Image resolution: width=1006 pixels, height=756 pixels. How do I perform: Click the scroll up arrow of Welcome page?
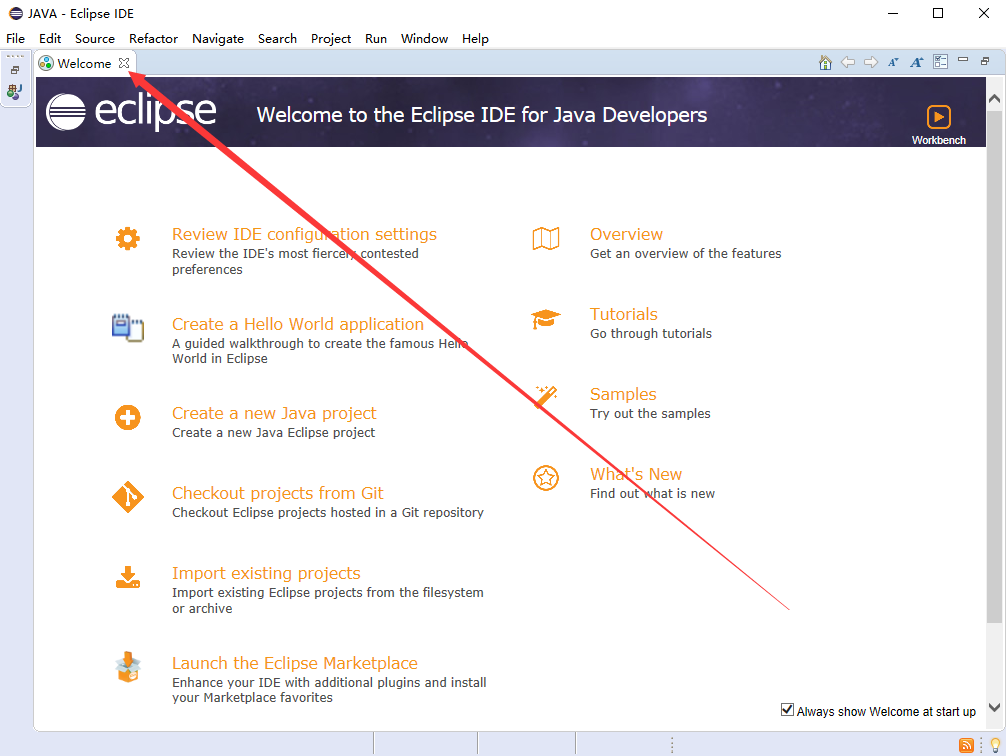994,98
